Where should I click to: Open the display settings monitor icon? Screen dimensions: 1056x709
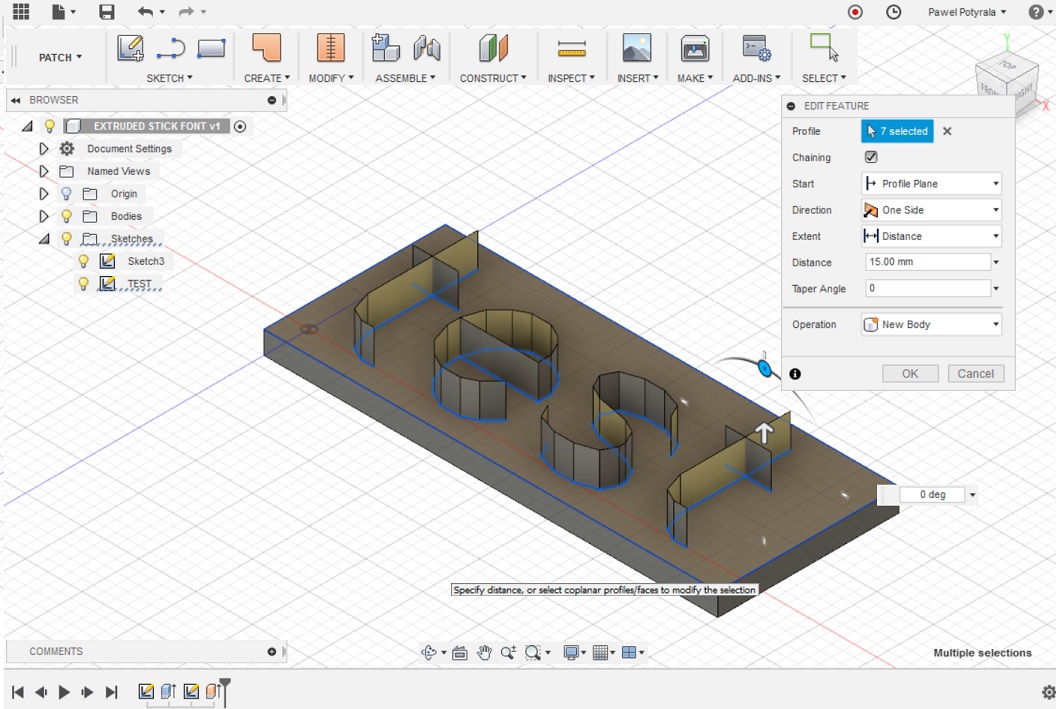(572, 652)
